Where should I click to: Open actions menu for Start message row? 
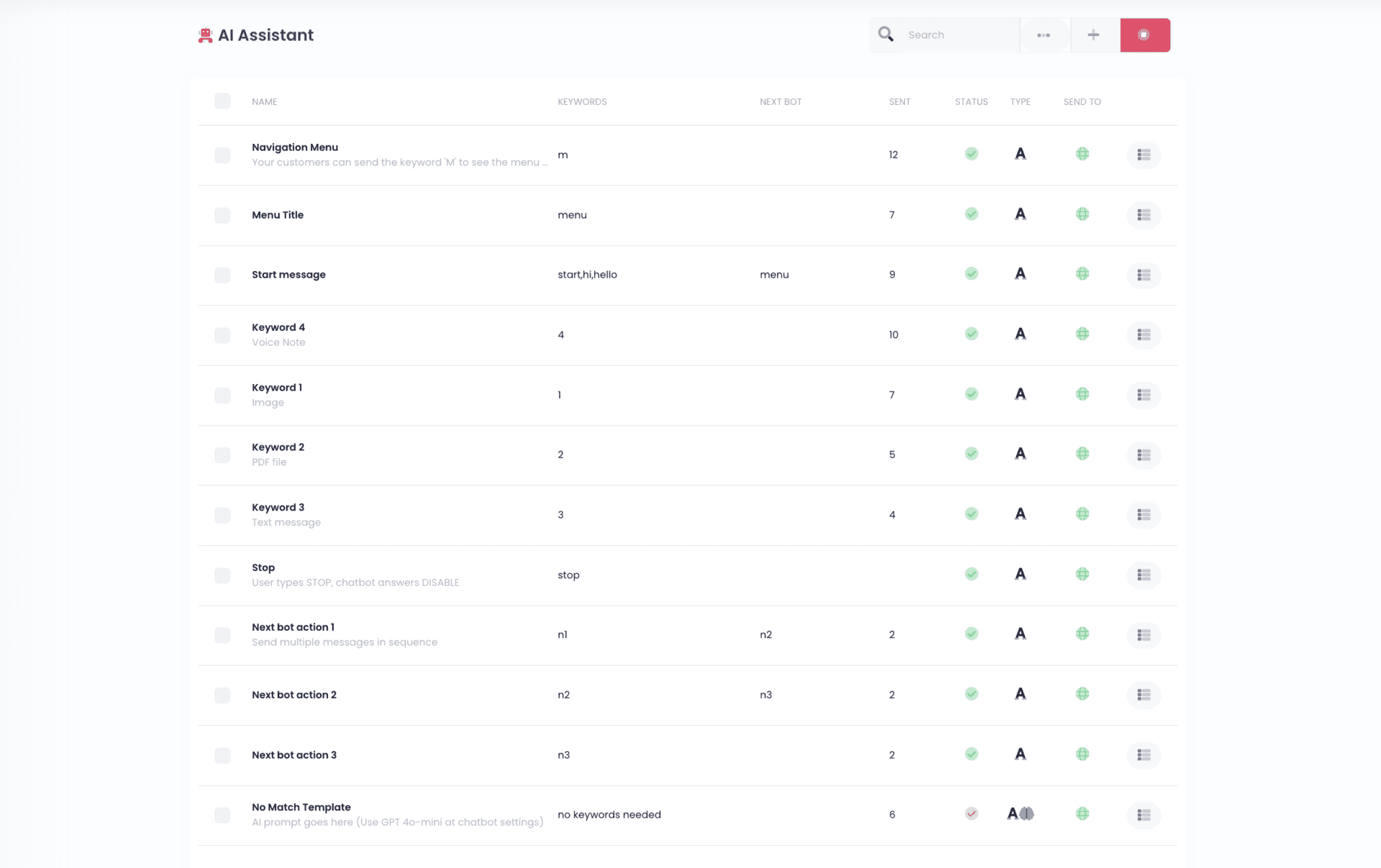(x=1144, y=275)
